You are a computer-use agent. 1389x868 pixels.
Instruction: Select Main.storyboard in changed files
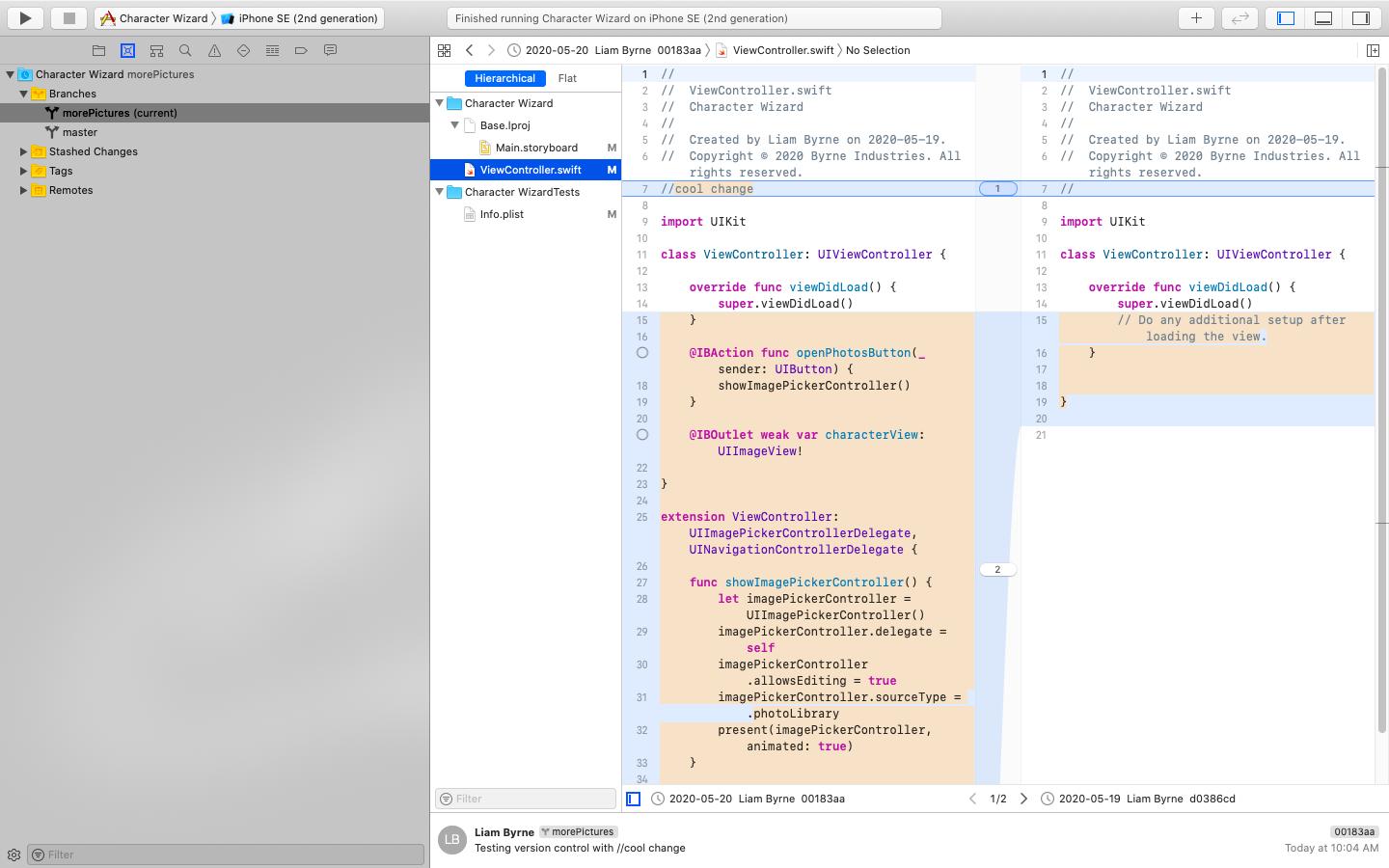pos(526,148)
